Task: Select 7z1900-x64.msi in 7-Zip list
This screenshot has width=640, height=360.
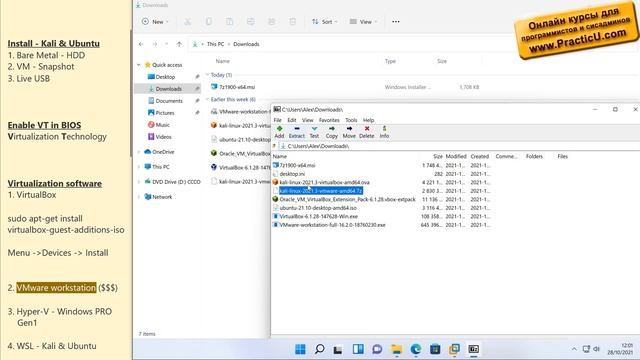Action: pyautogui.click(x=297, y=165)
